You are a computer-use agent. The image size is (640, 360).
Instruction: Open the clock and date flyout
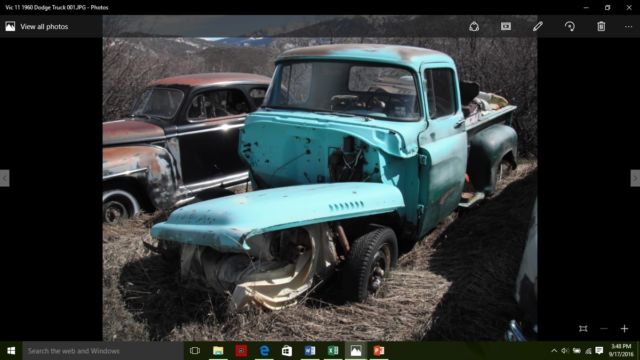point(621,351)
